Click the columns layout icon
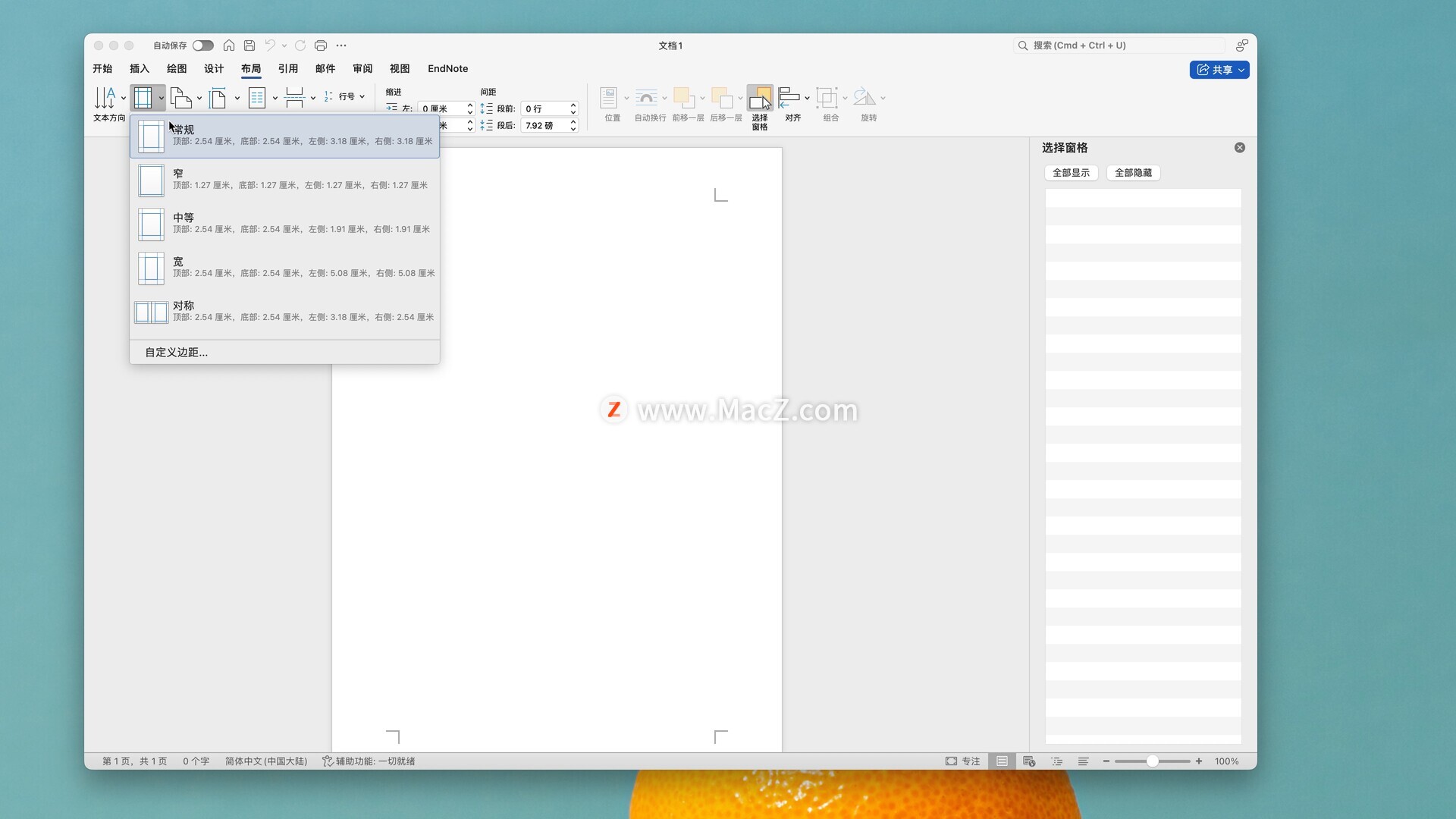The height and width of the screenshot is (819, 1456). pos(257,97)
